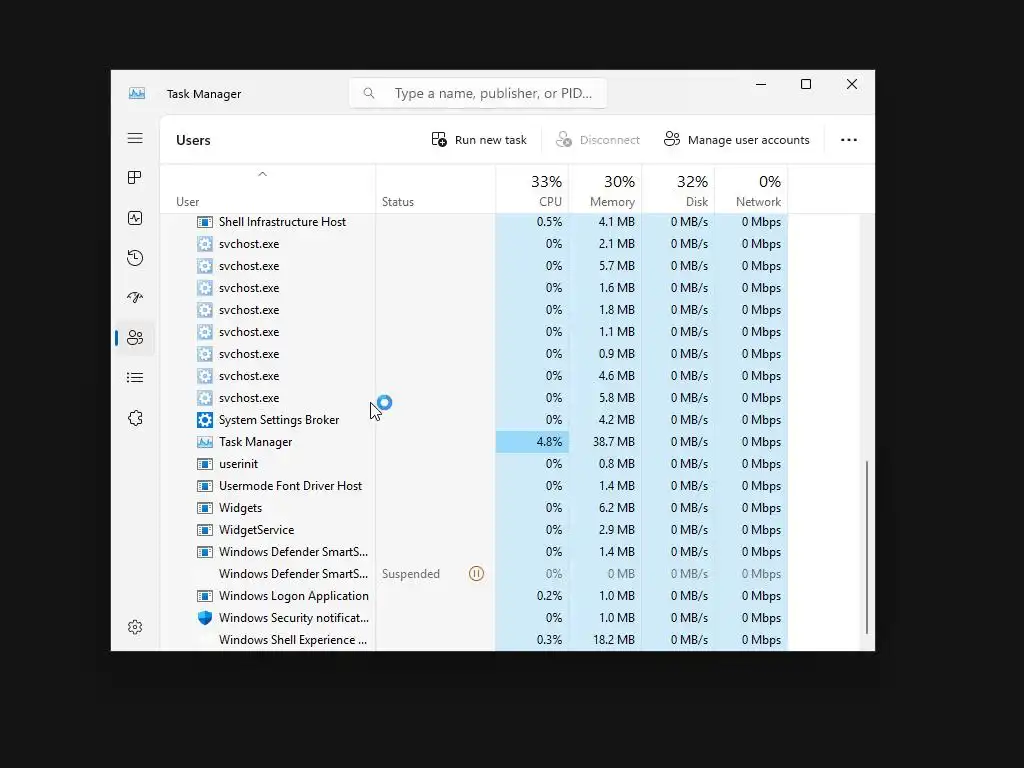
Task: Click the Windows Logon Application icon
Action: point(204,596)
